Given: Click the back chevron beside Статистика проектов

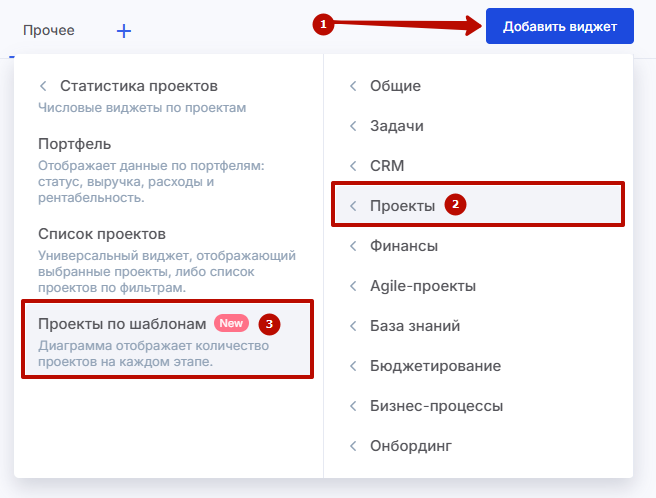Looking at the screenshot, I should coord(43,86).
